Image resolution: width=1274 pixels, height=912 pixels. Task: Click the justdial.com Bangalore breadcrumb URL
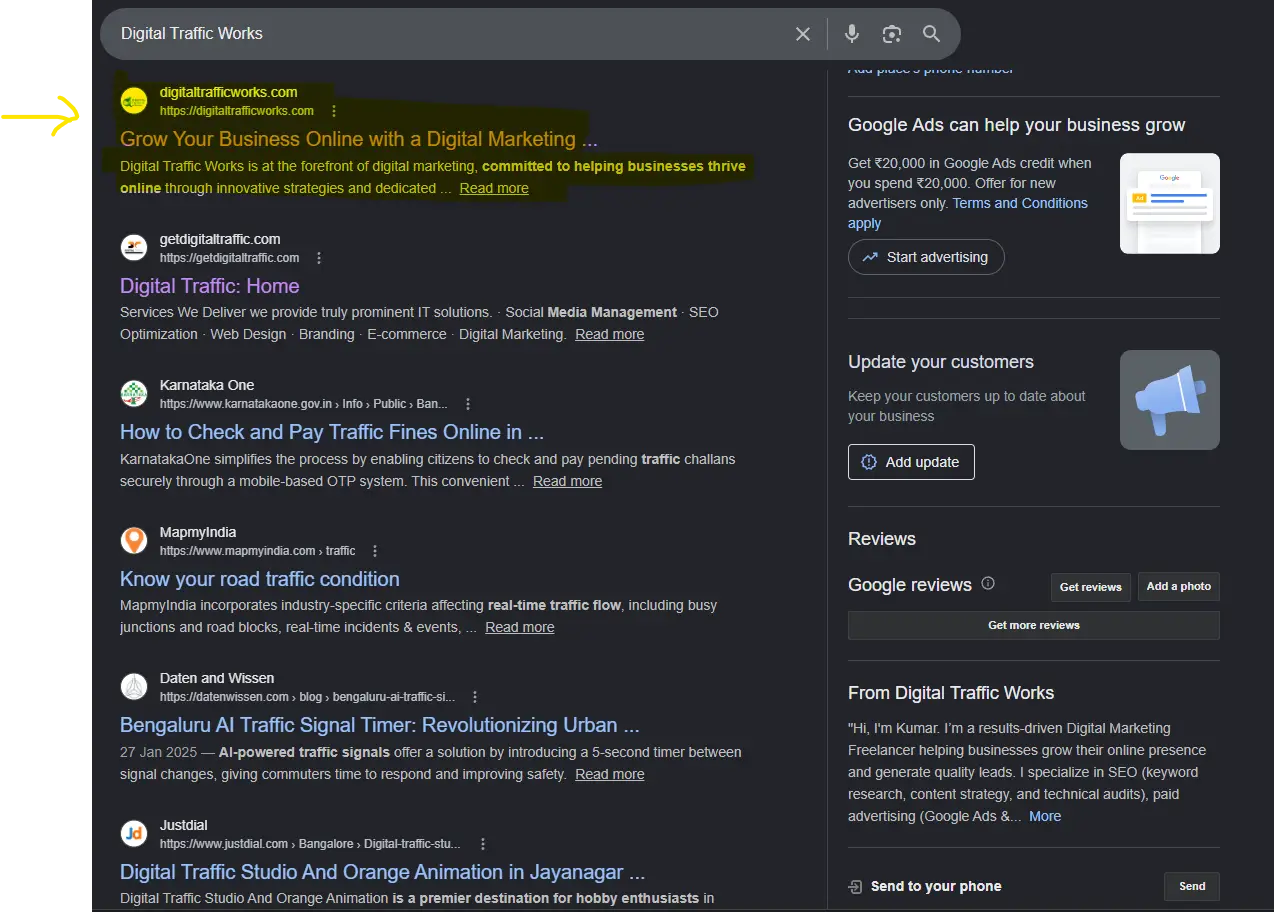click(311, 844)
